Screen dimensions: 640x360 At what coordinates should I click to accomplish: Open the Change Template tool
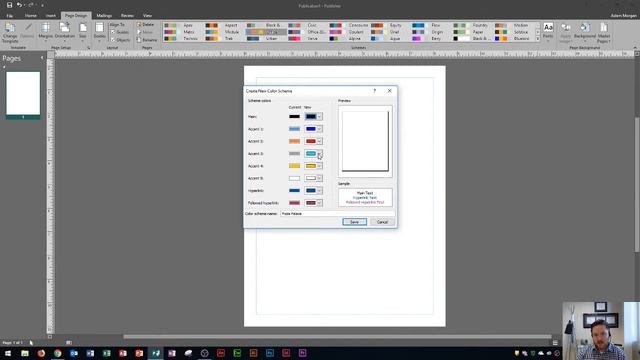pyautogui.click(x=10, y=33)
